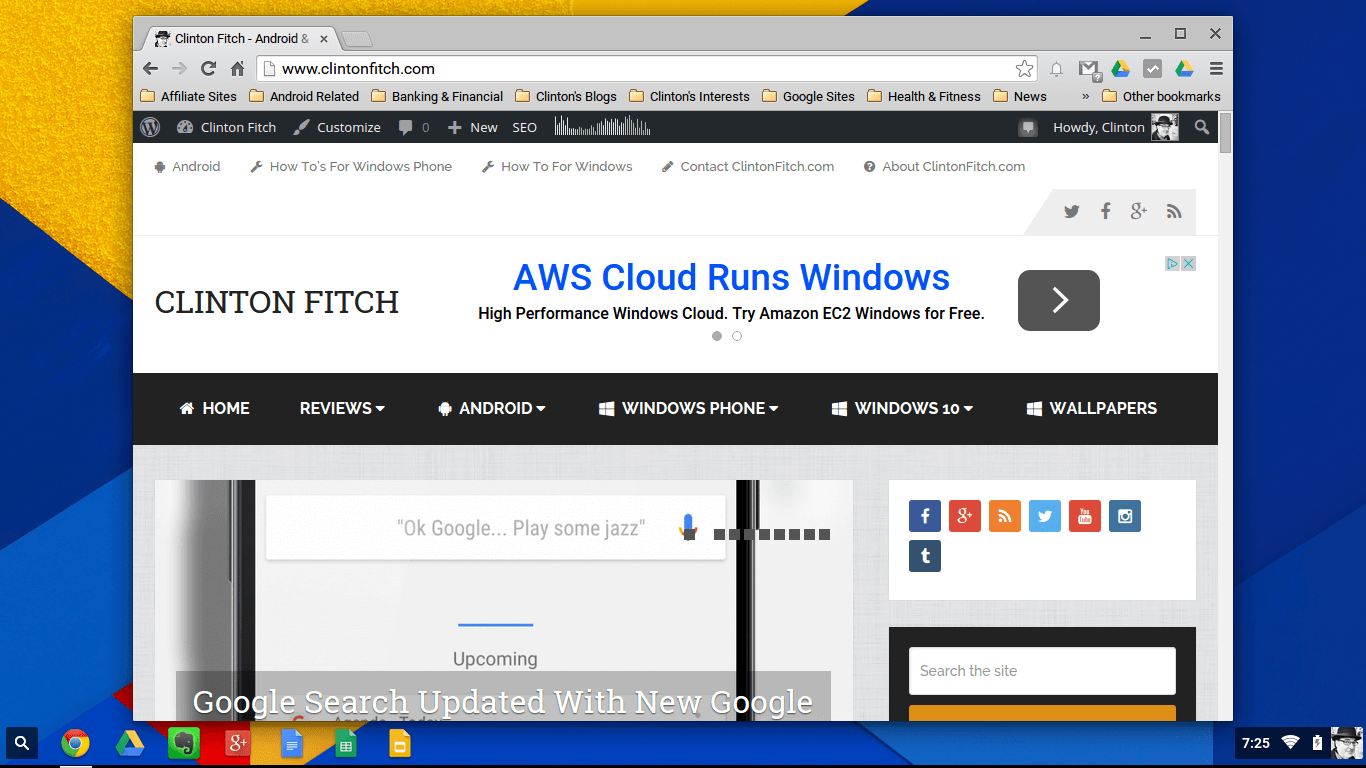Open Customize in the admin bar
This screenshot has height=768, width=1366.
(x=337, y=127)
